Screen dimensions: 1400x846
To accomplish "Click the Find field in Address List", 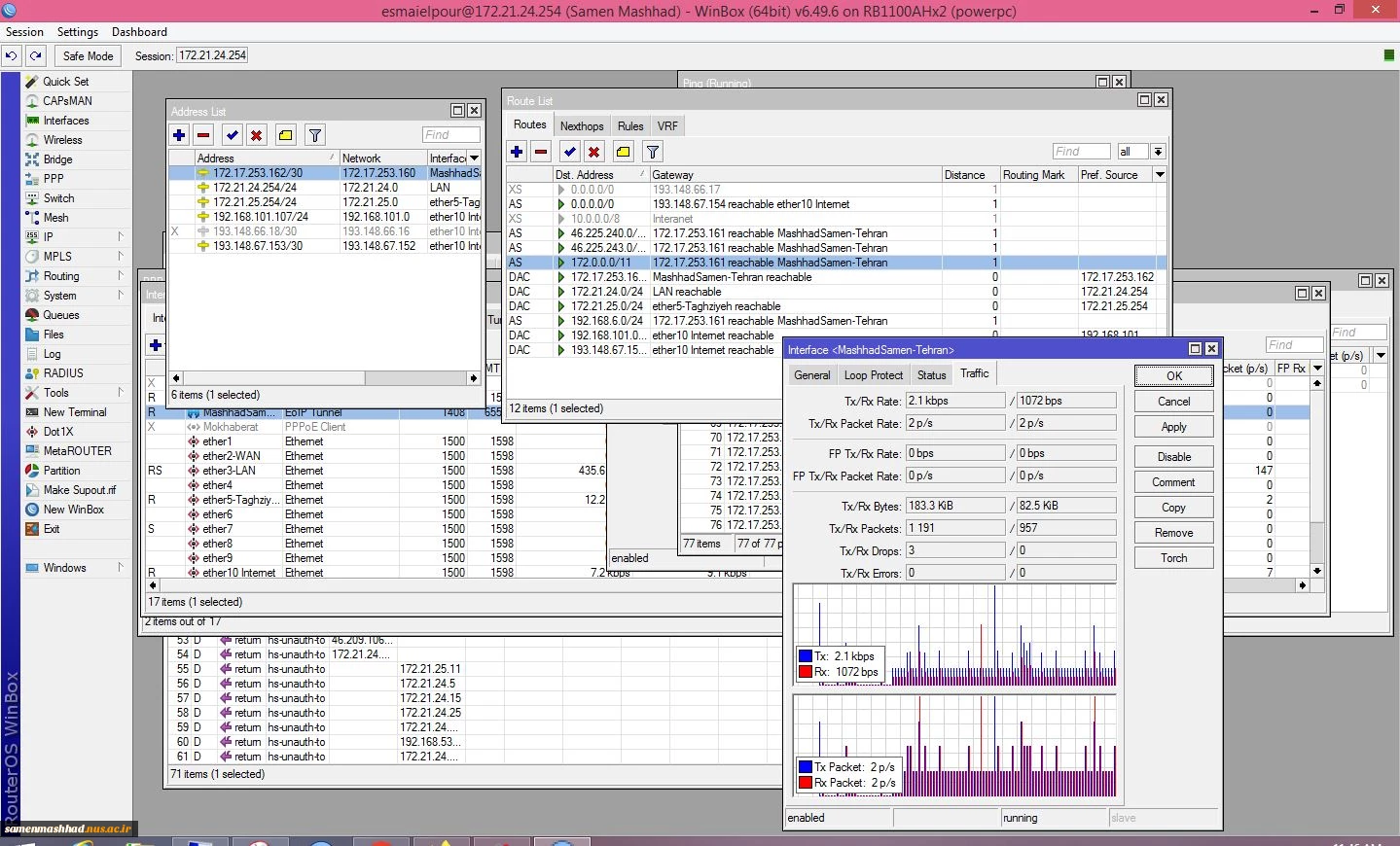I will tap(451, 135).
